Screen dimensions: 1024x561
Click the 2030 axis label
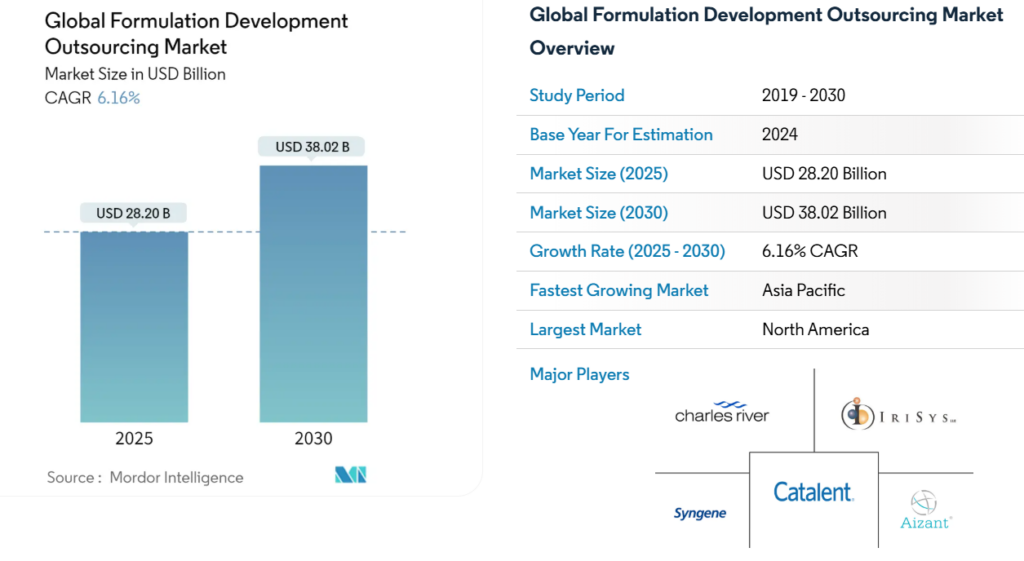pos(313,438)
